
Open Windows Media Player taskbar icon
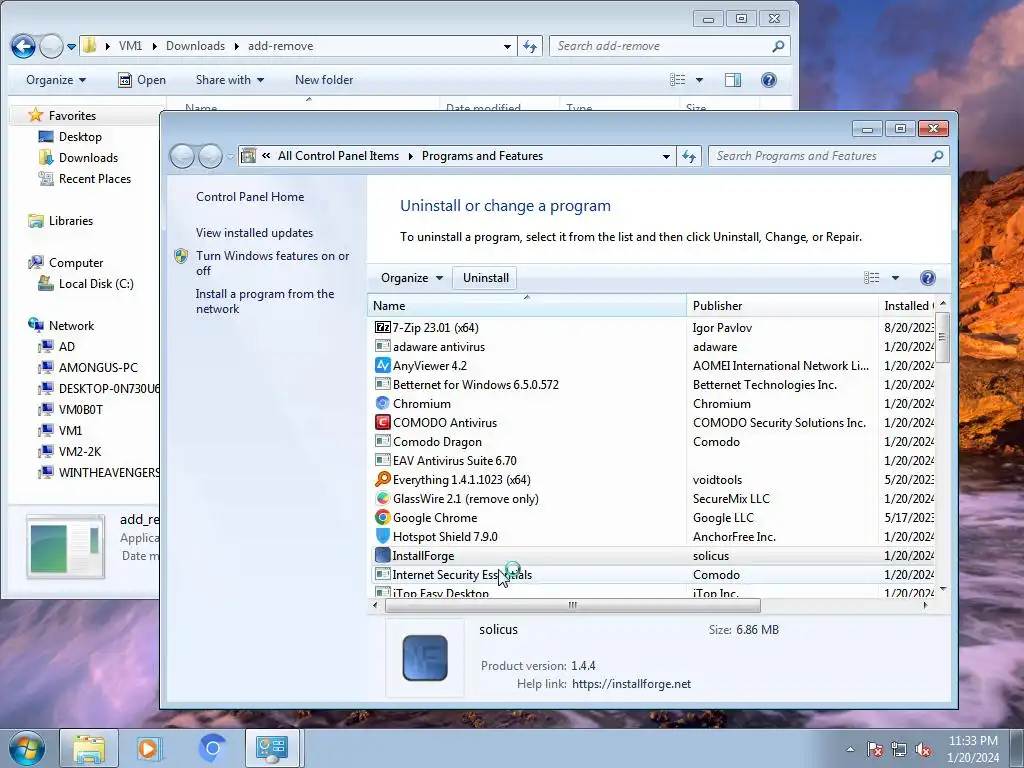coord(148,748)
